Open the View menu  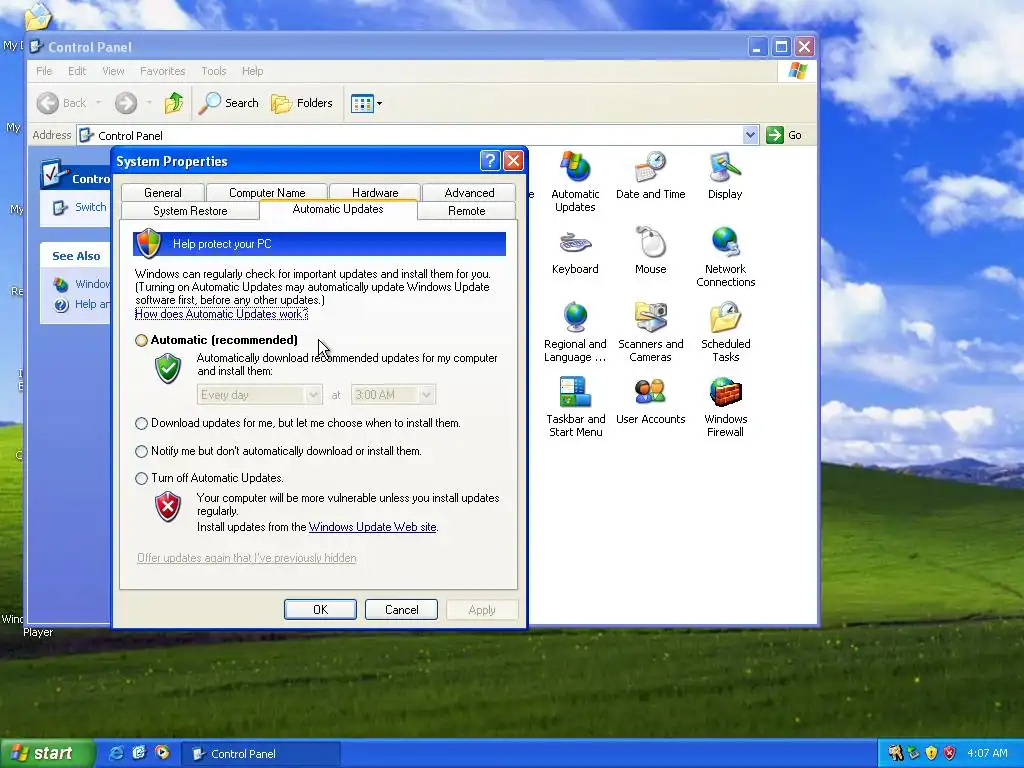coord(113,71)
